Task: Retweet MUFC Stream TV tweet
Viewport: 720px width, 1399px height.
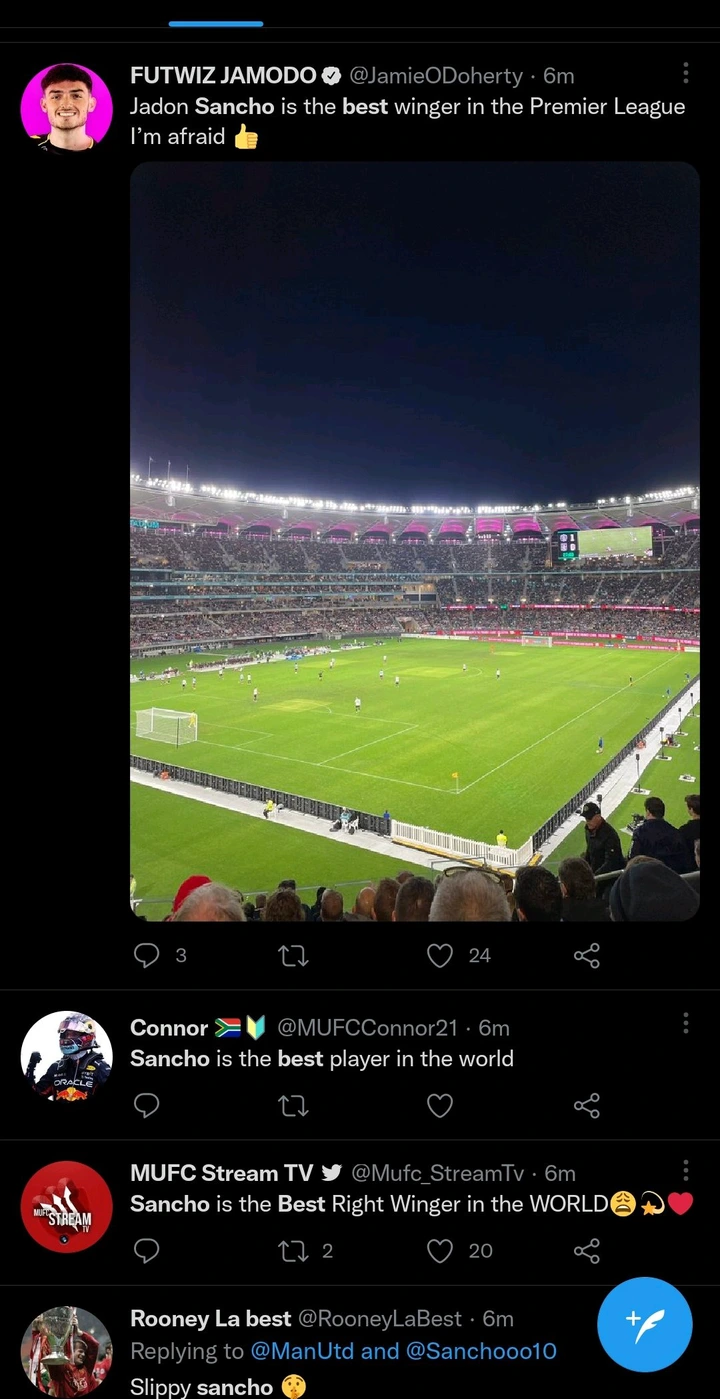Action: click(293, 1250)
